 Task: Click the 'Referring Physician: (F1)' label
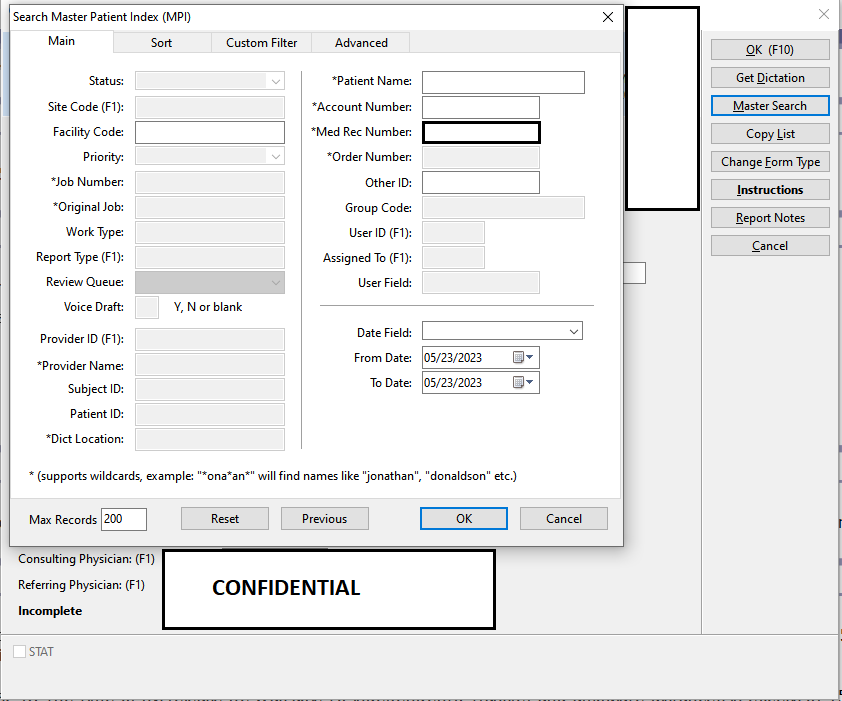pos(82,584)
